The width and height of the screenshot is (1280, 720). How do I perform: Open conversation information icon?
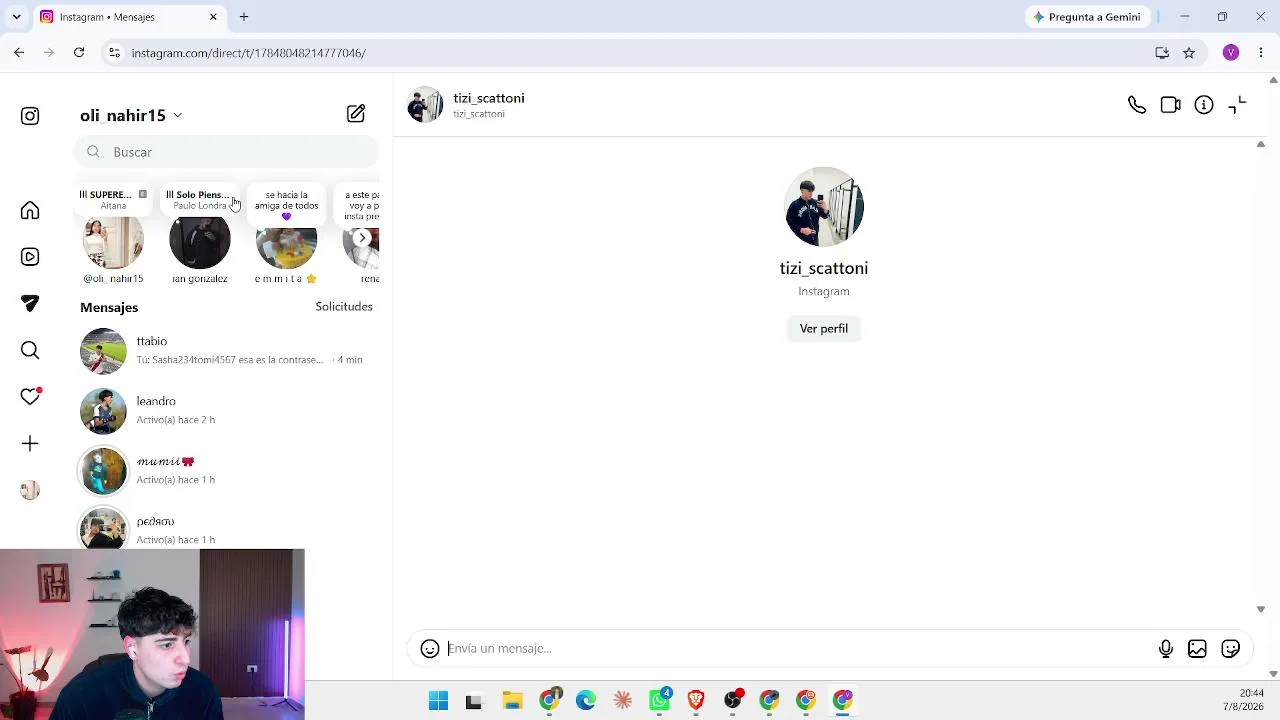point(1204,105)
